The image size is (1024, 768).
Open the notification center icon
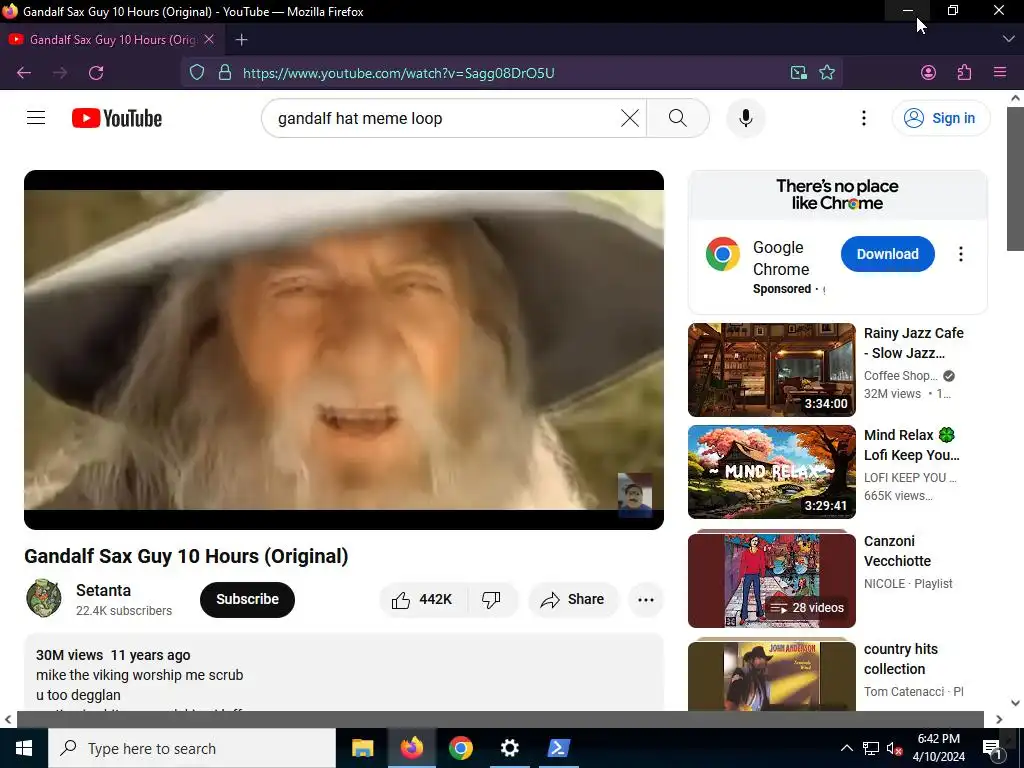click(991, 748)
